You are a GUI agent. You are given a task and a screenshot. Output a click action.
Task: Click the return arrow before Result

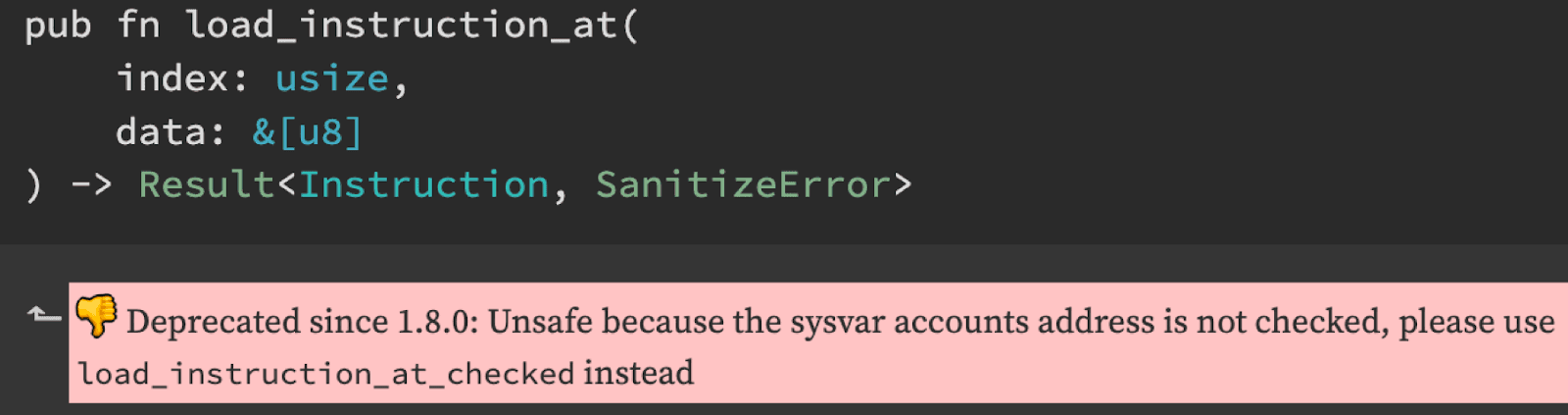pyautogui.click(x=92, y=184)
